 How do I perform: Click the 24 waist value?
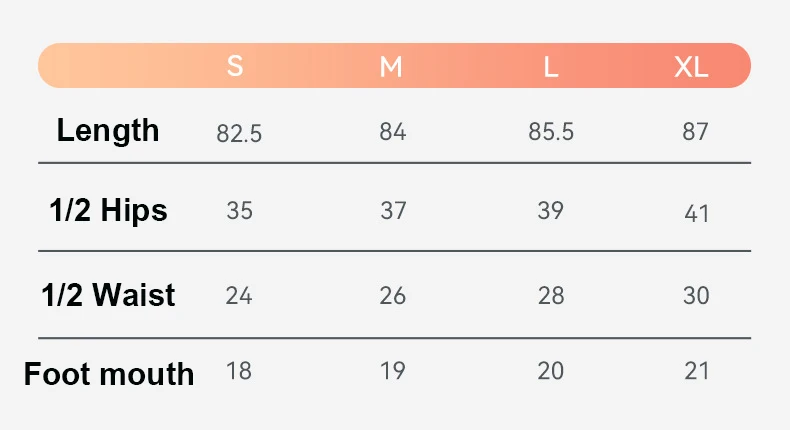pos(238,295)
